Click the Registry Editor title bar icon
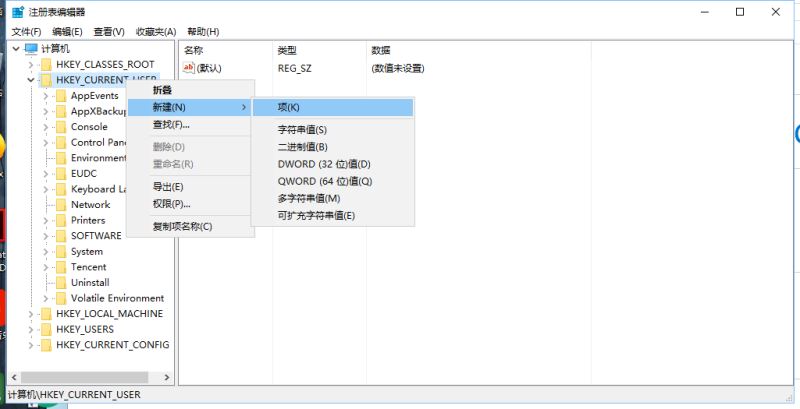The image size is (800, 409). [18, 12]
